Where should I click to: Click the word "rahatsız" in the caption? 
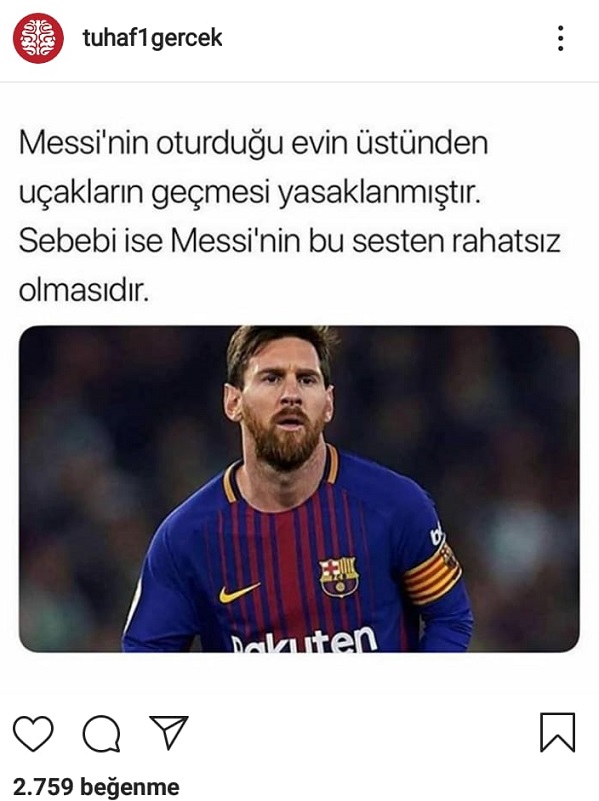[506, 242]
